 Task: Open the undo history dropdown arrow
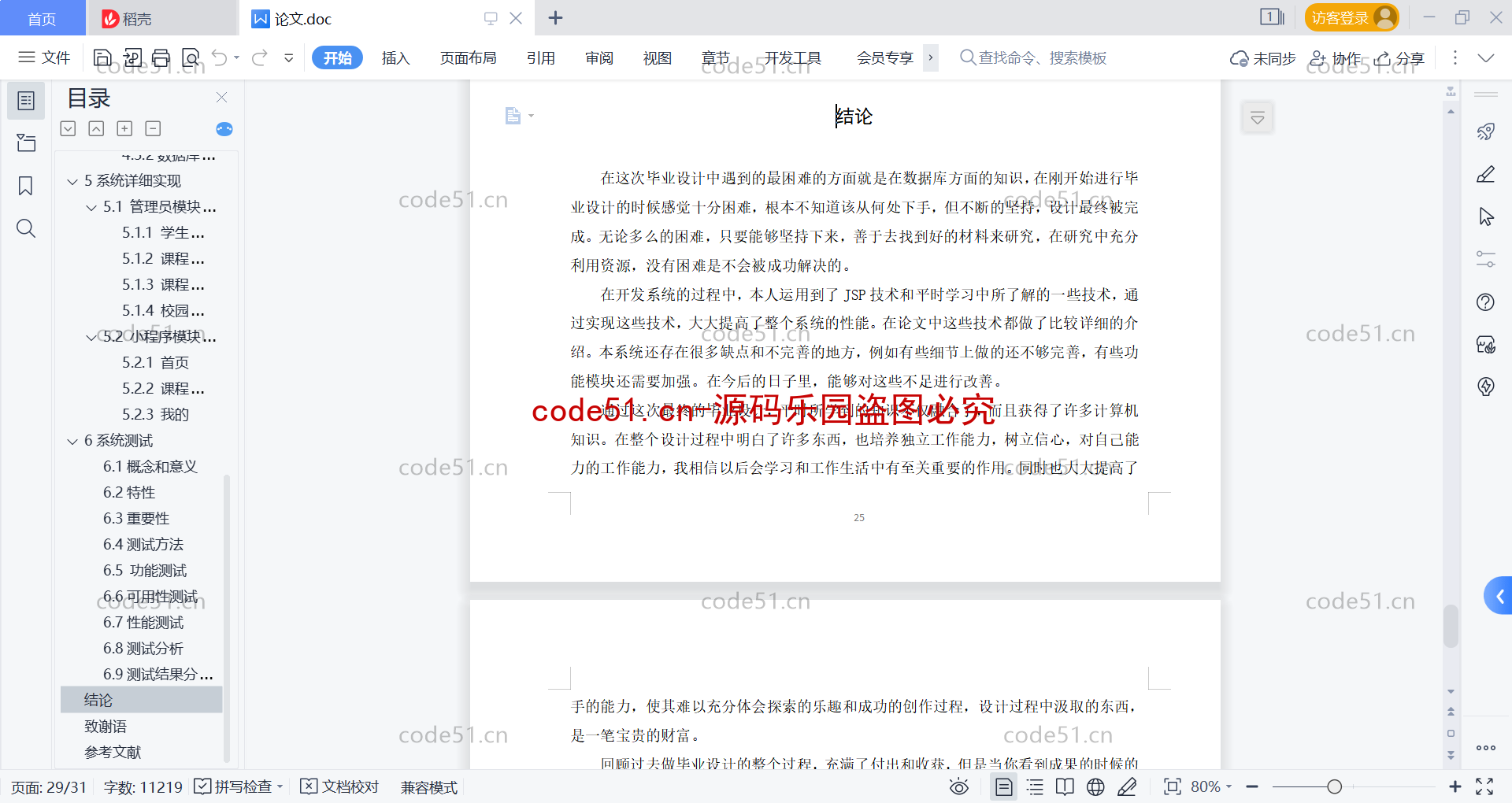[x=236, y=57]
